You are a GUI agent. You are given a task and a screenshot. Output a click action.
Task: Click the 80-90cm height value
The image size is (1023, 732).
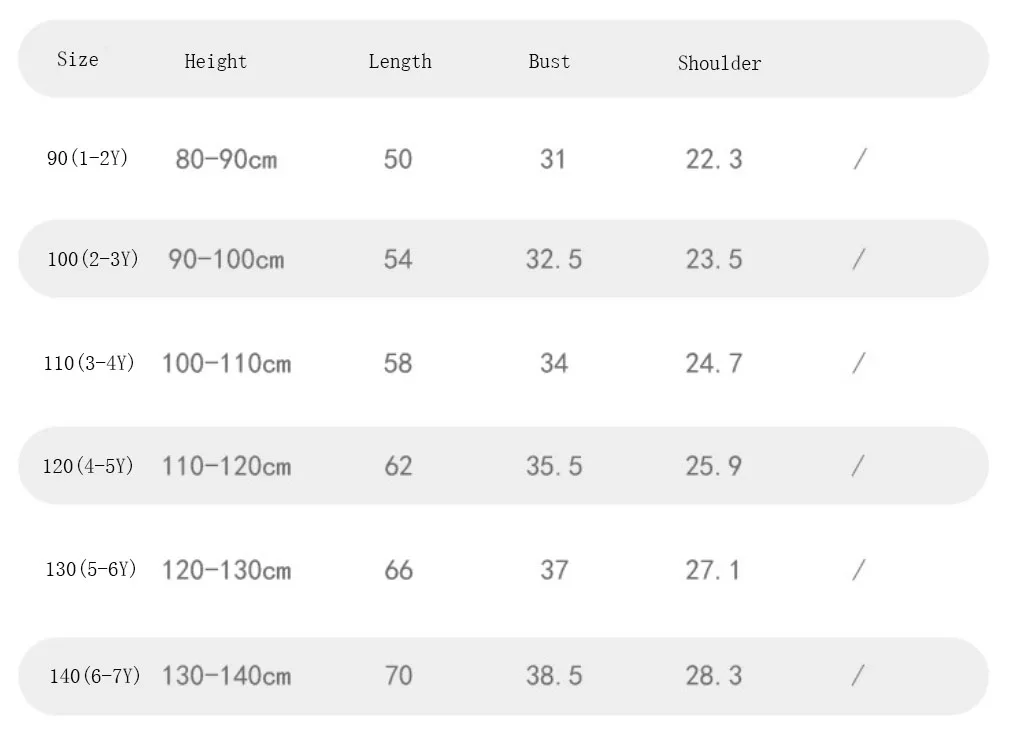coord(226,159)
